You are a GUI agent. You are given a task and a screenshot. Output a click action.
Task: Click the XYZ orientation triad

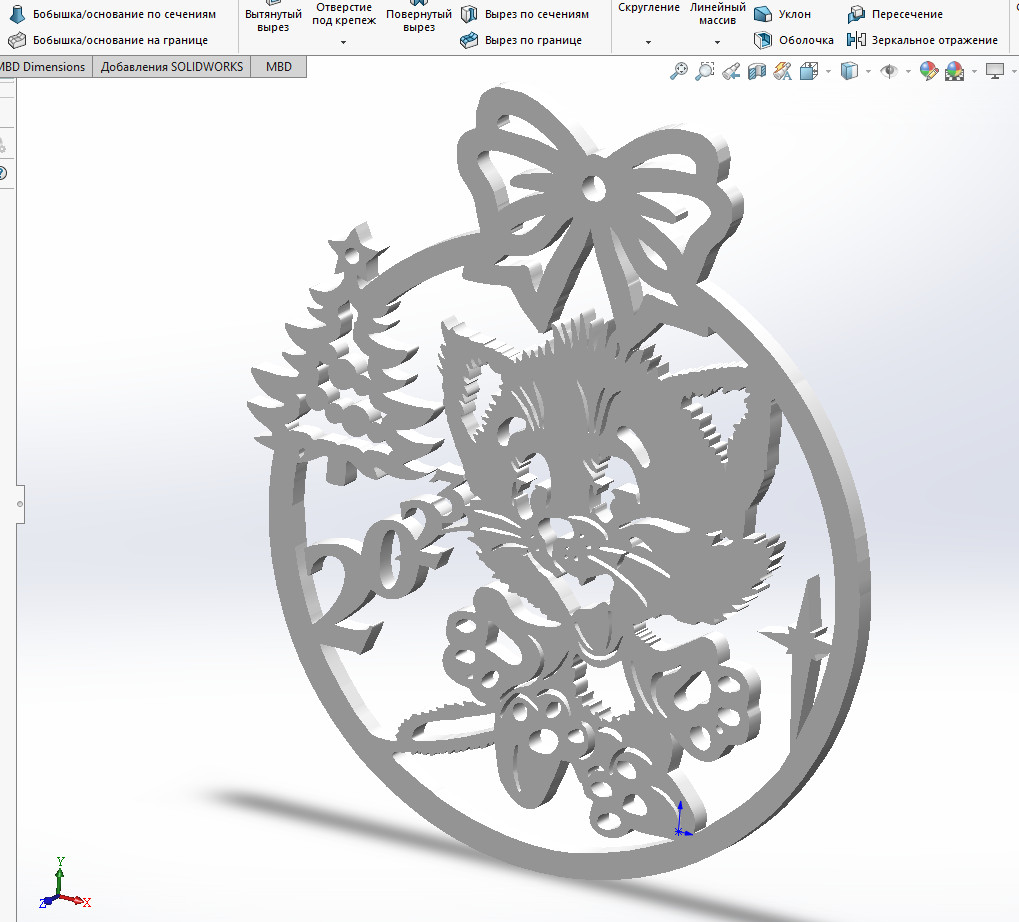point(64,884)
